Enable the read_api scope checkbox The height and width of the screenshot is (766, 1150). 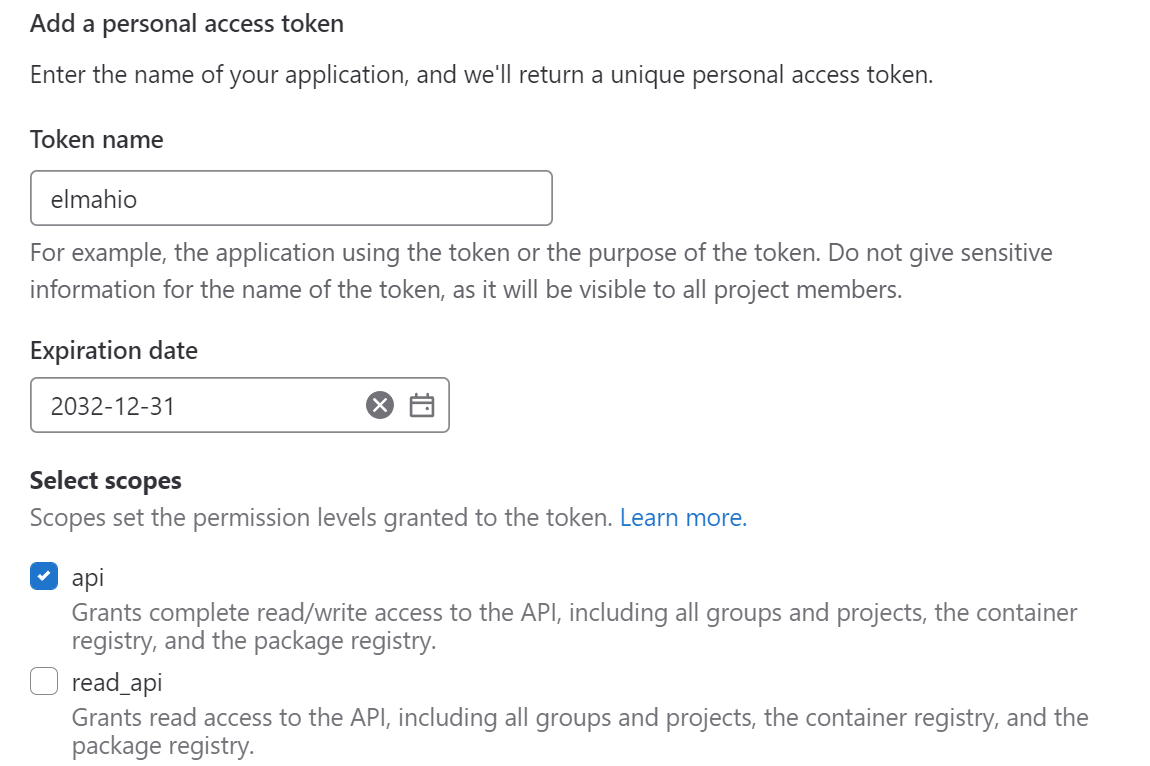tap(44, 681)
